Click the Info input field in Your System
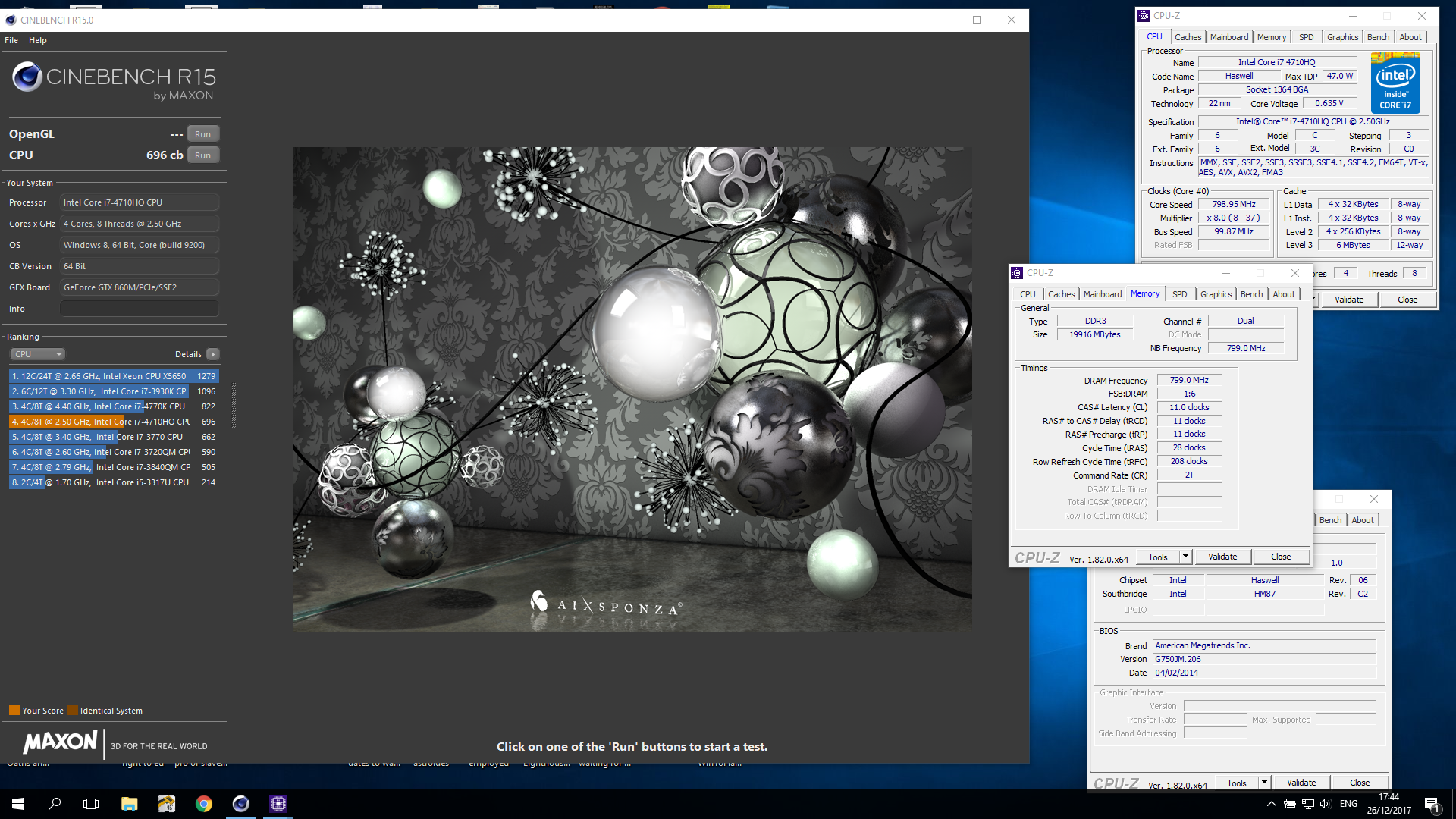The width and height of the screenshot is (1456, 819). click(x=140, y=309)
